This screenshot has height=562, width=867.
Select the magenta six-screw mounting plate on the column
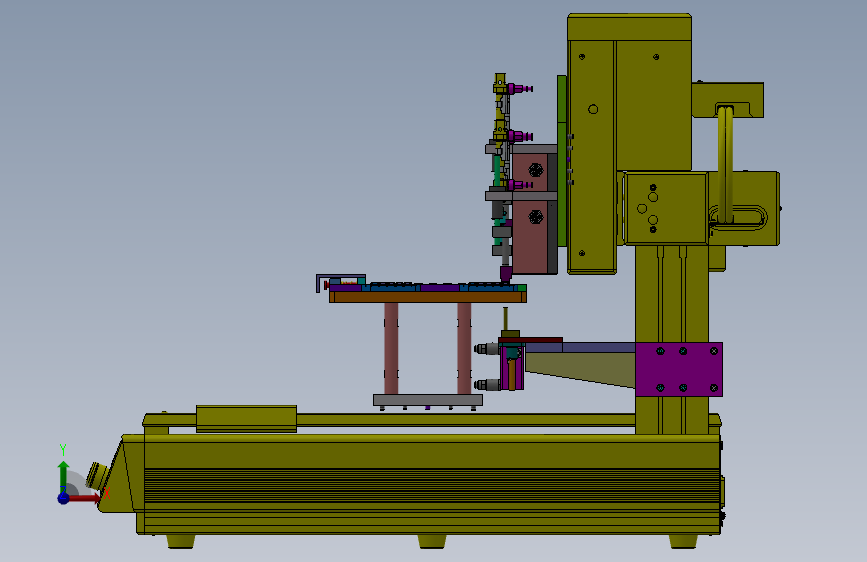tap(679, 370)
